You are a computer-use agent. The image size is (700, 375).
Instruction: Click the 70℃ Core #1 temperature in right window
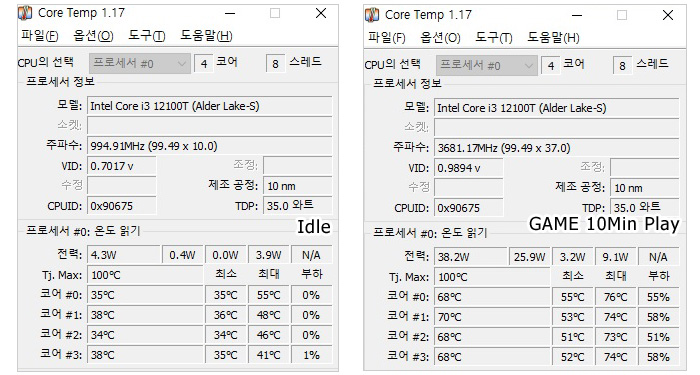[492, 317]
